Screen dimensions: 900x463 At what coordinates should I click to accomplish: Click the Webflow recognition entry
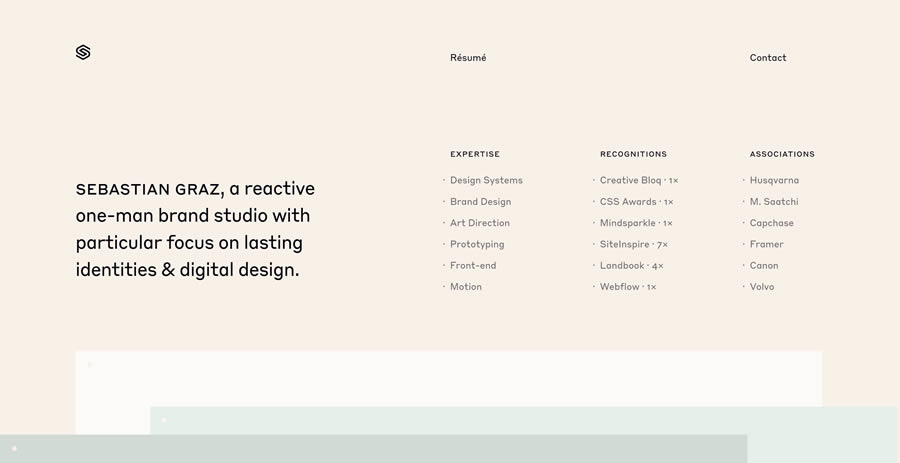pos(628,287)
